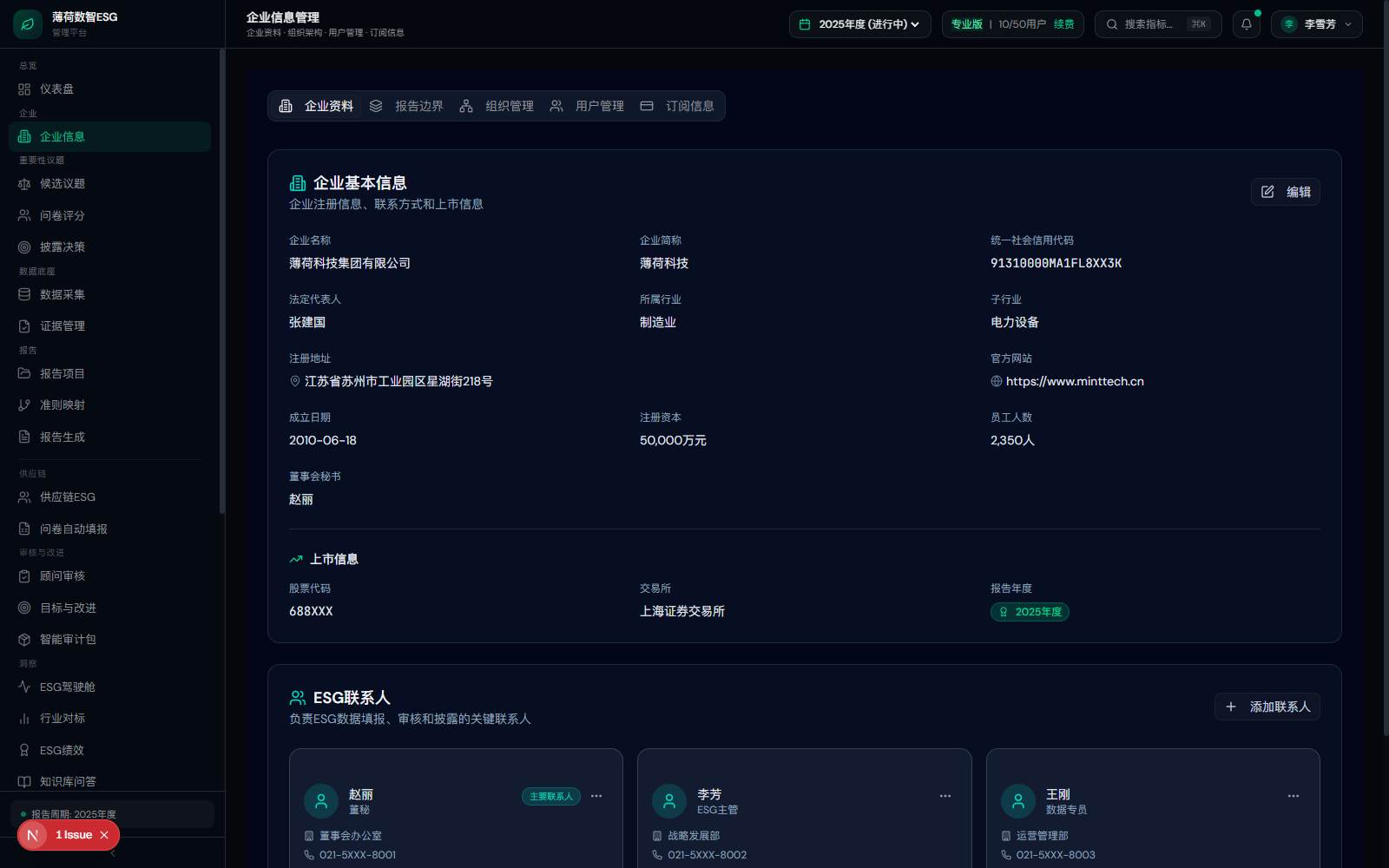Switch to 订阅信息 tab
The width and height of the screenshot is (1389, 868).
pos(677,106)
